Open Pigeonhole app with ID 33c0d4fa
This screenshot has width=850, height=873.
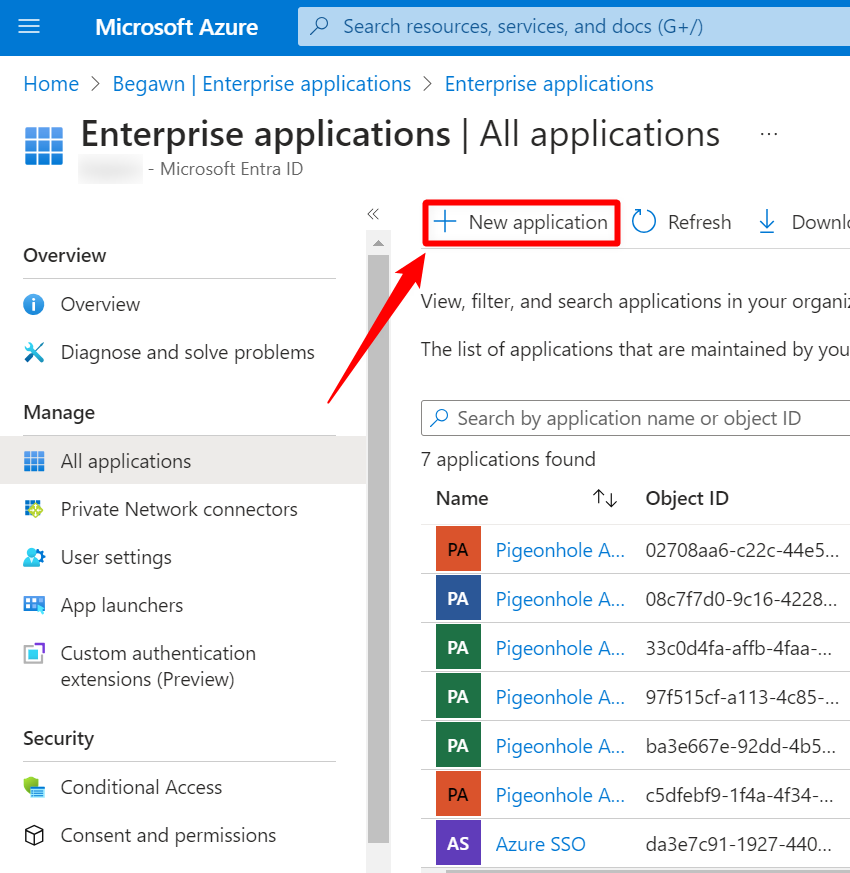click(560, 648)
